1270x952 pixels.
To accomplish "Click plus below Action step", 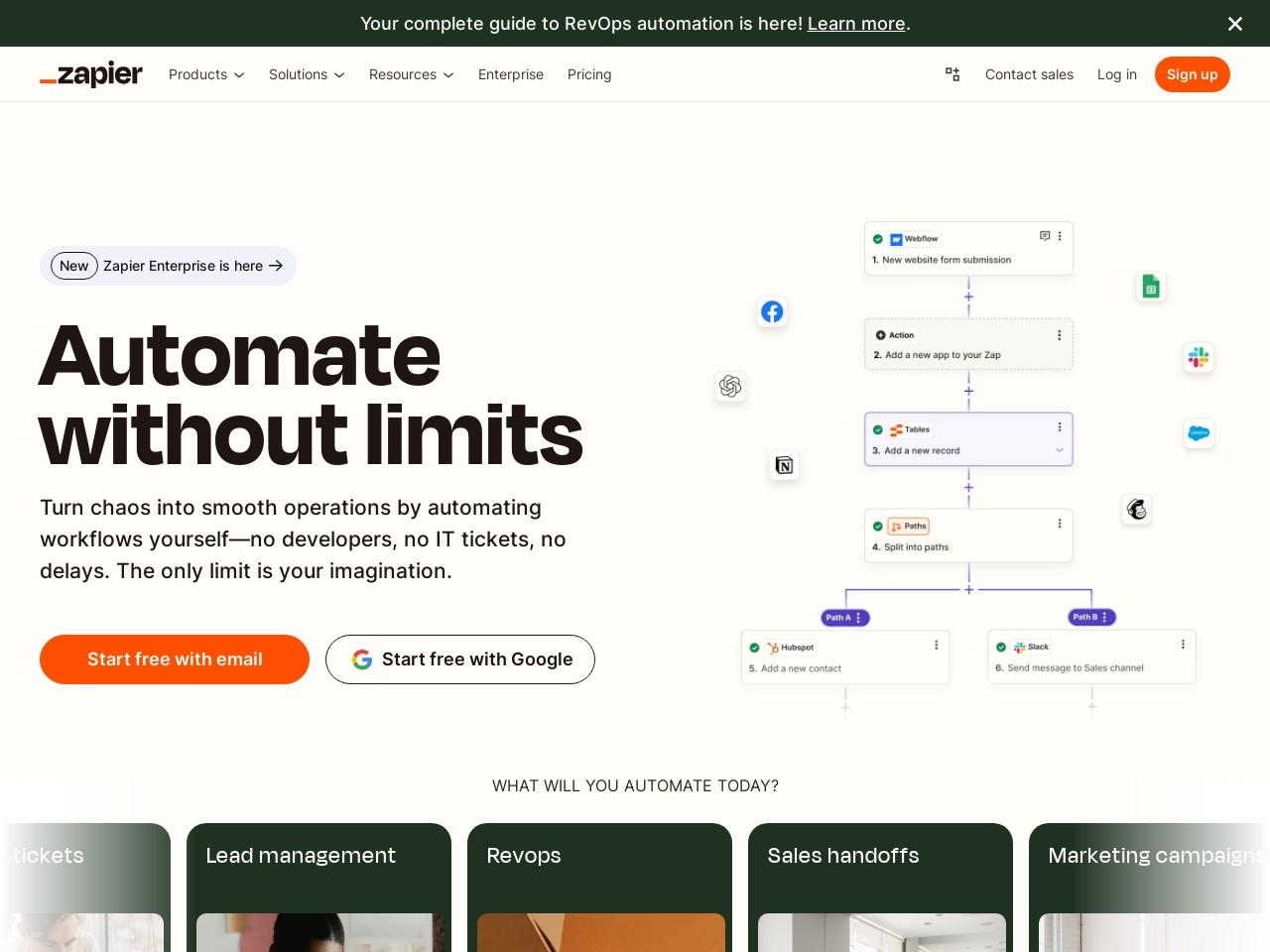I will pos(969,391).
